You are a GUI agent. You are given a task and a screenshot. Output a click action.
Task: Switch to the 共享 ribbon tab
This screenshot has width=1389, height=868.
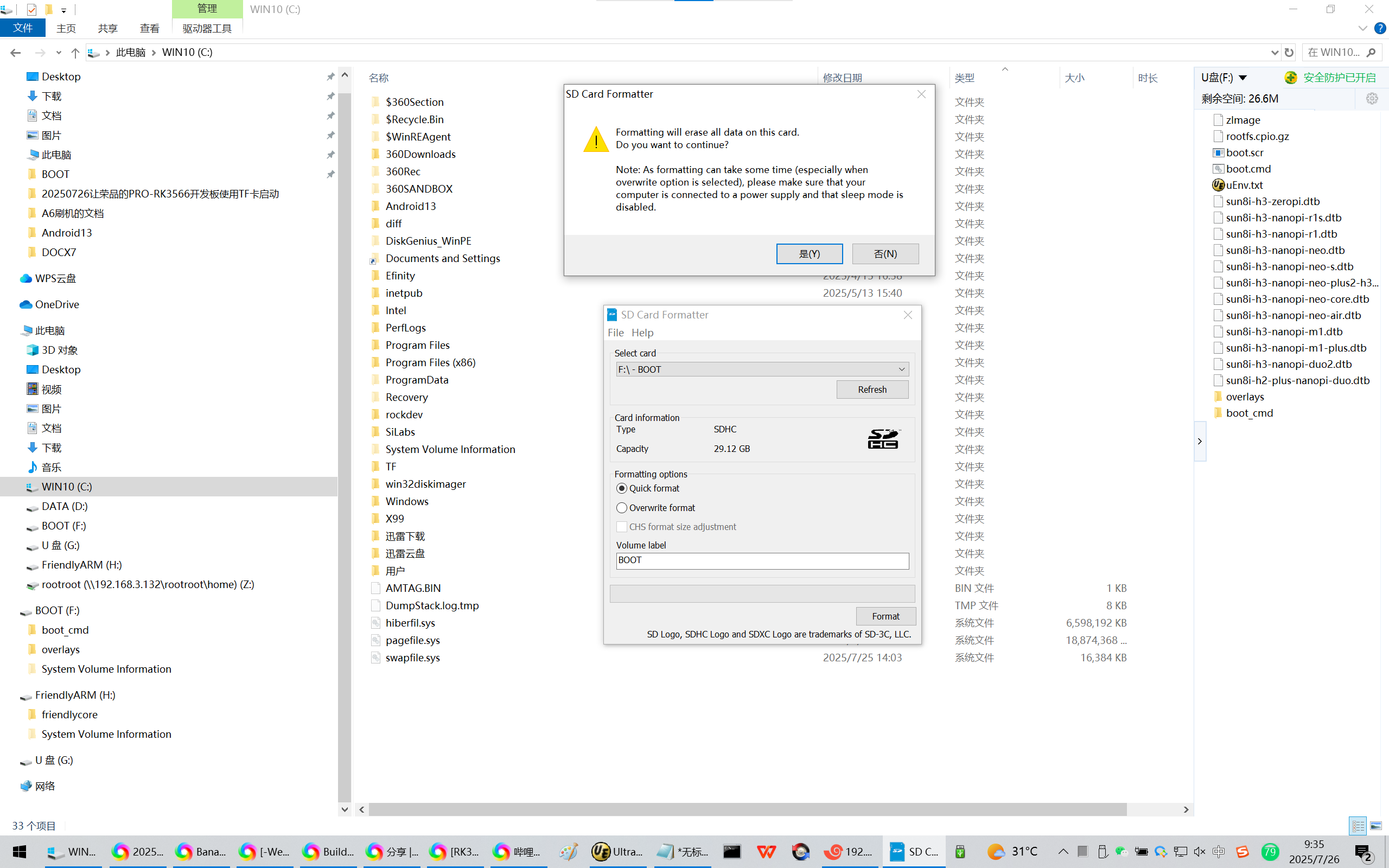107,28
